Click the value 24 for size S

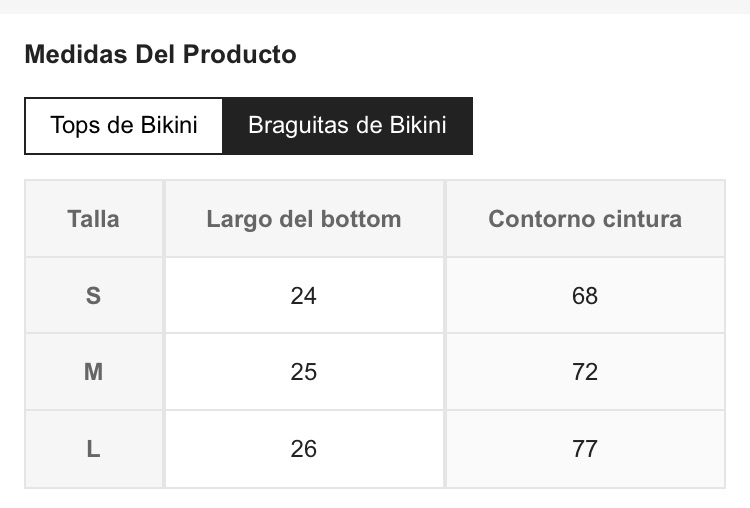(304, 295)
